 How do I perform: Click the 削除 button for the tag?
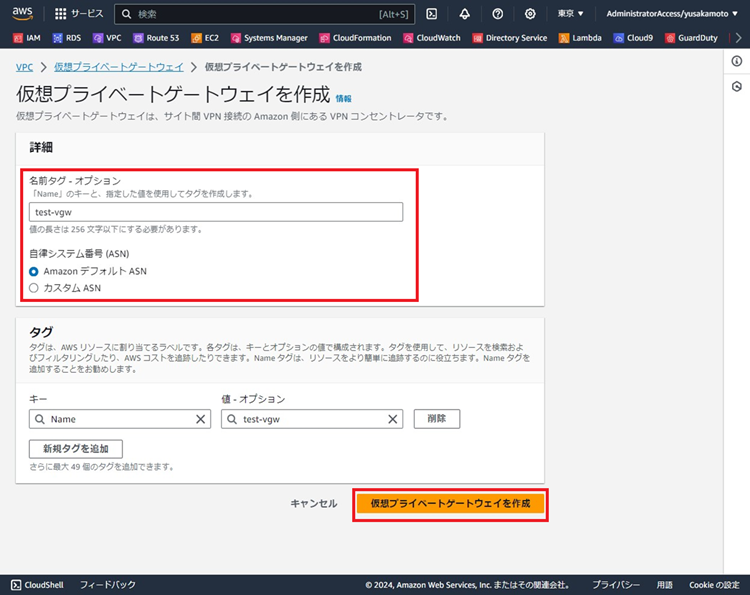436,419
